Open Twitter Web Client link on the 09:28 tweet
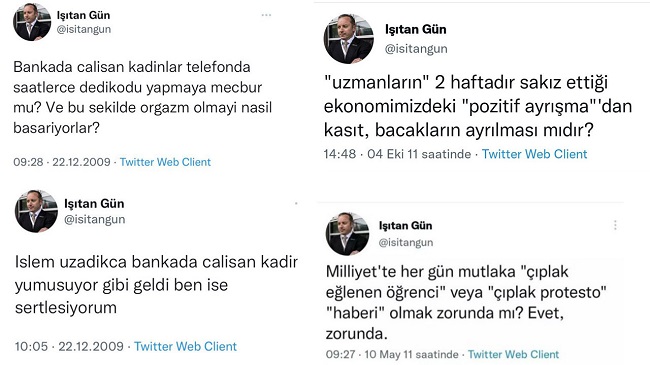Image resolution: width=650 pixels, height=365 pixels. tap(165, 162)
